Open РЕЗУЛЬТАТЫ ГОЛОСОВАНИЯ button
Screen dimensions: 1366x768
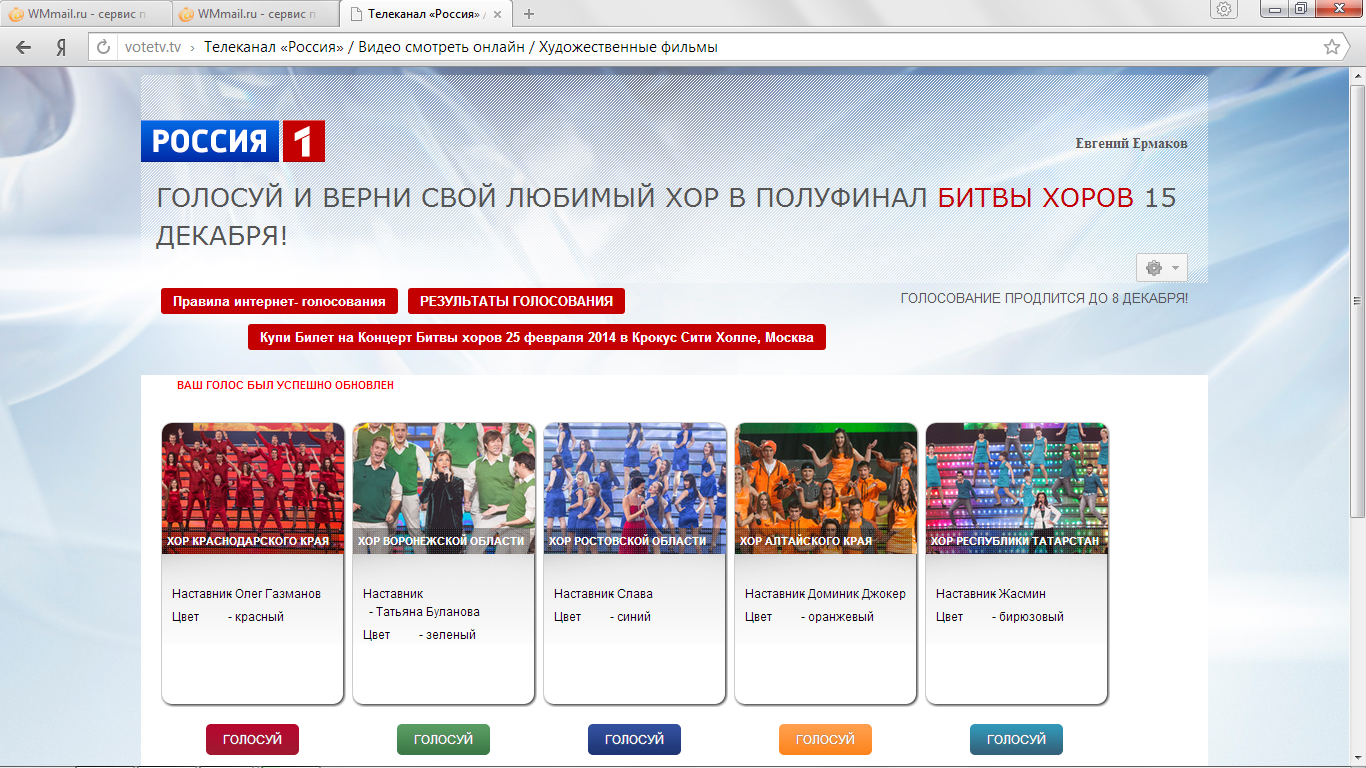point(516,301)
